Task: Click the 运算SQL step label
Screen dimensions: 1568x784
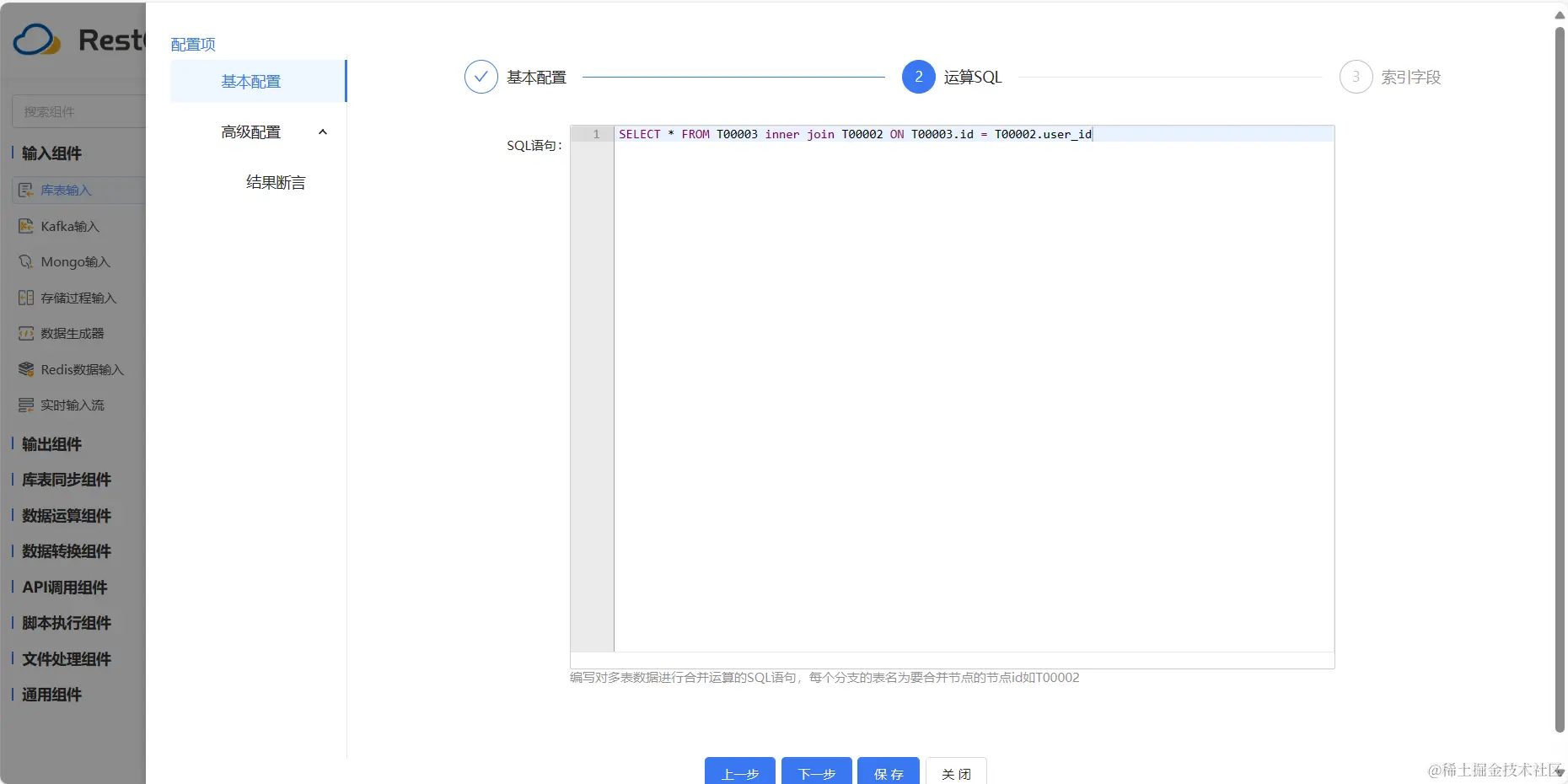Action: point(973,78)
